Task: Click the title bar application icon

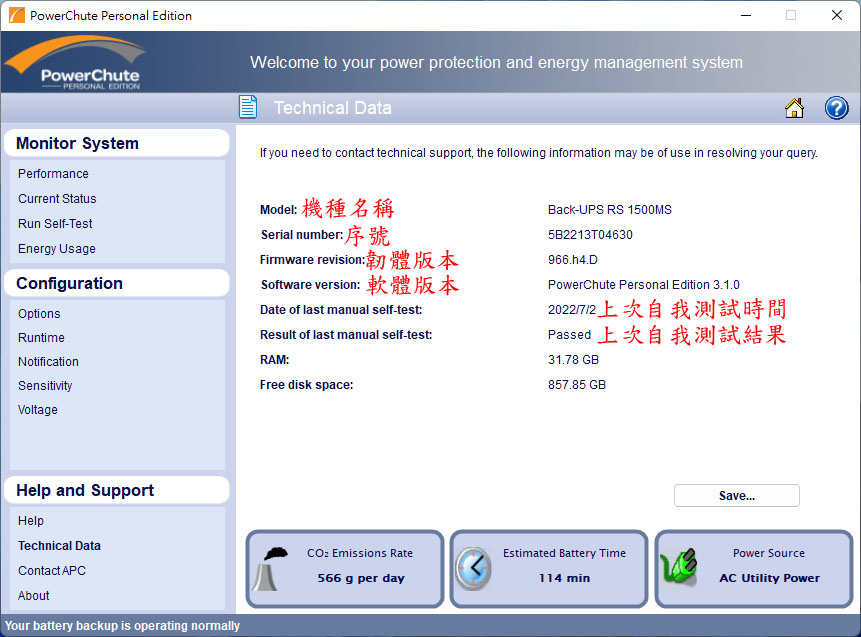Action: (17, 15)
